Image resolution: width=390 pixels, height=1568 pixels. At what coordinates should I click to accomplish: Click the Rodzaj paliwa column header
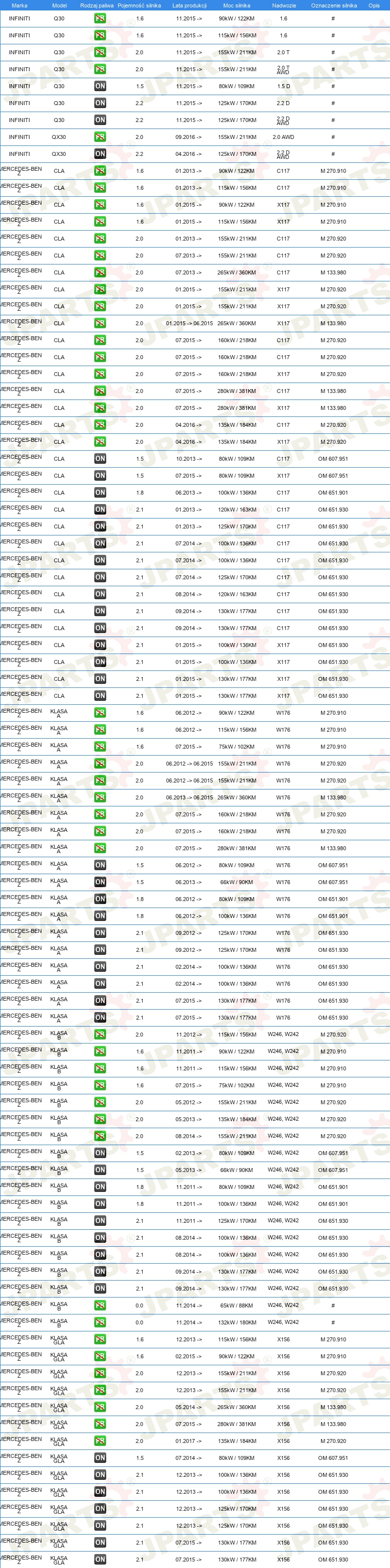(97, 5)
